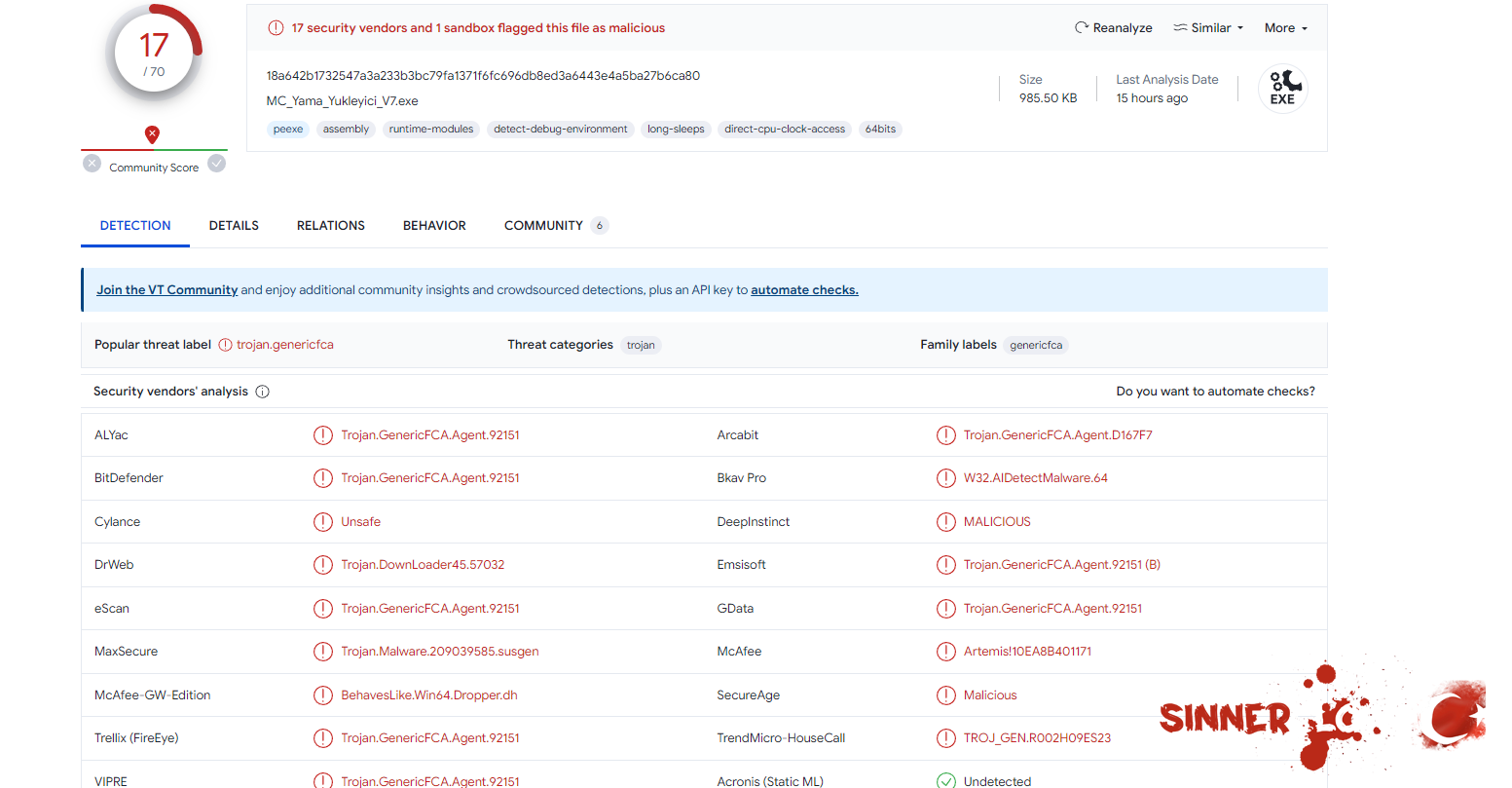Click the TROJ_GEN.R002H09ES23 detection name
This screenshot has width=1512, height=788.
pyautogui.click(x=1038, y=738)
